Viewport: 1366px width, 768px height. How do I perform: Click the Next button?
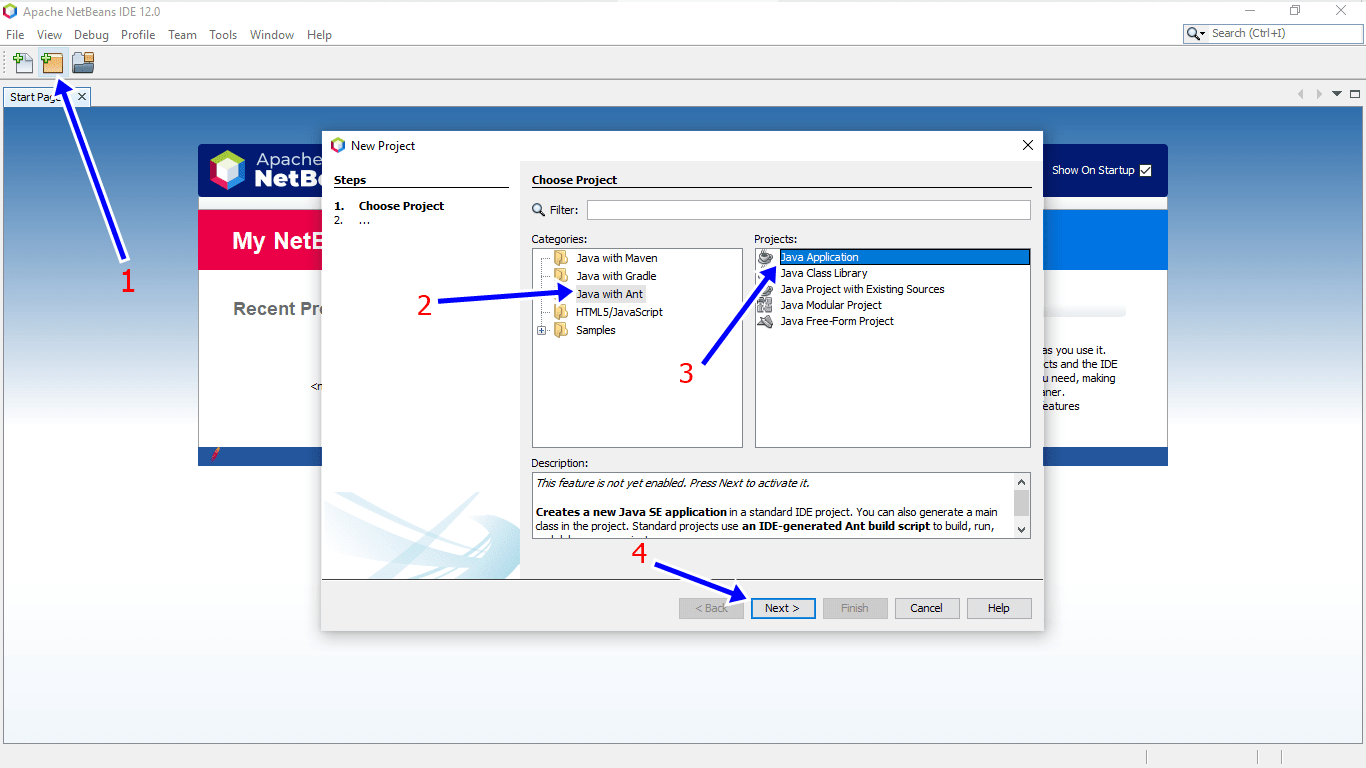[x=783, y=608]
